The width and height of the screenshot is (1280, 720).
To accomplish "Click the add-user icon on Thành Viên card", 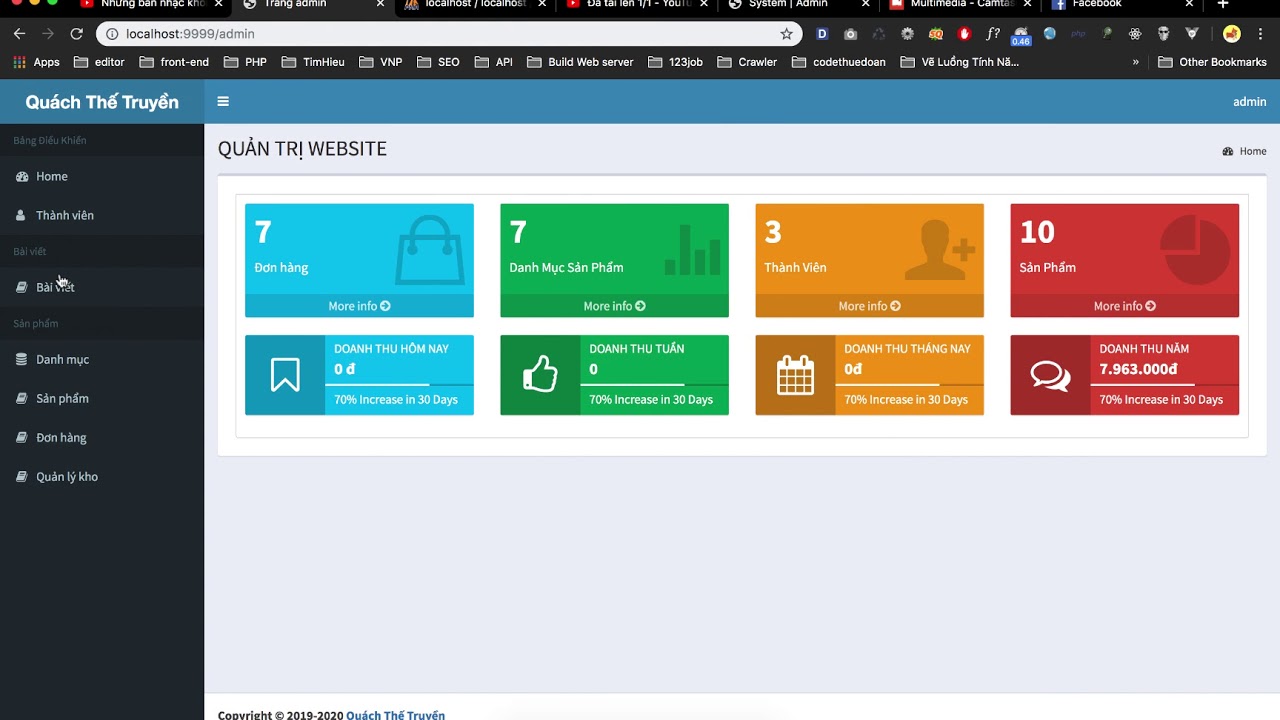I will click(939, 250).
